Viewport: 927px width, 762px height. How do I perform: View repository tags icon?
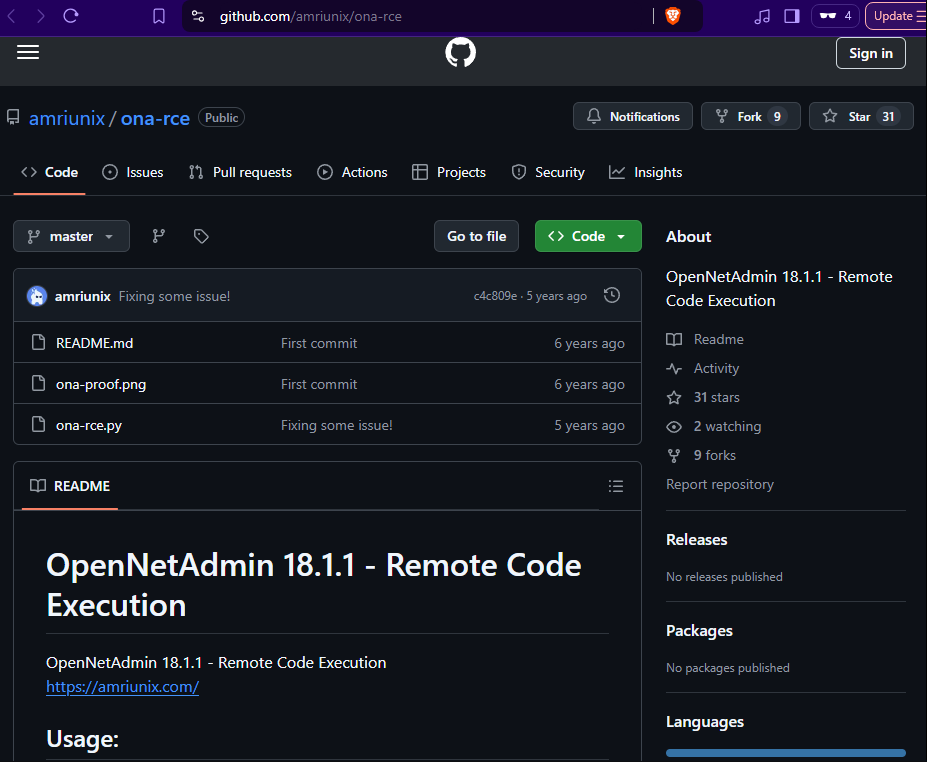tap(201, 236)
